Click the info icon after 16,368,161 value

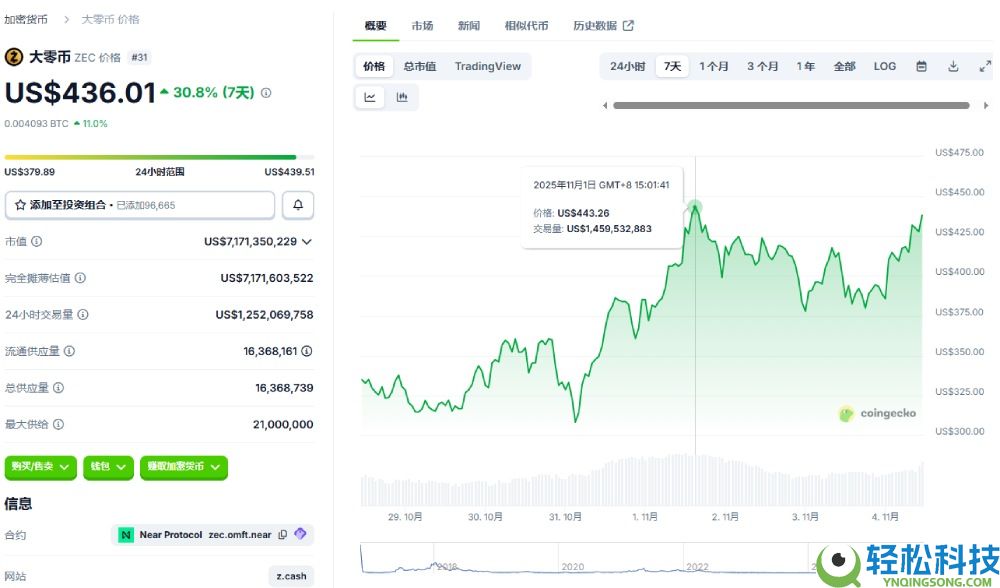pyautogui.click(x=307, y=351)
